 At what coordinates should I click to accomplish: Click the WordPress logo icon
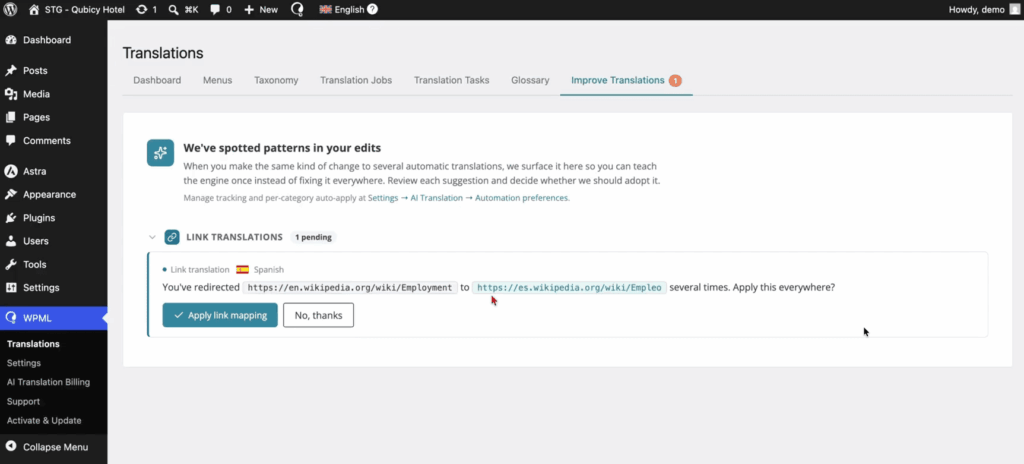[x=10, y=10]
